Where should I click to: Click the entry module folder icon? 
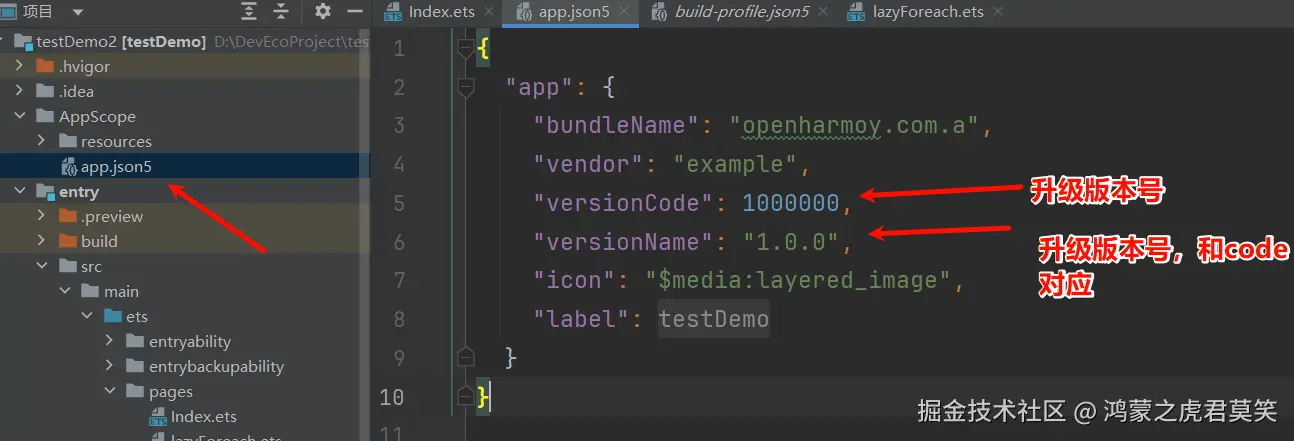click(x=45, y=192)
